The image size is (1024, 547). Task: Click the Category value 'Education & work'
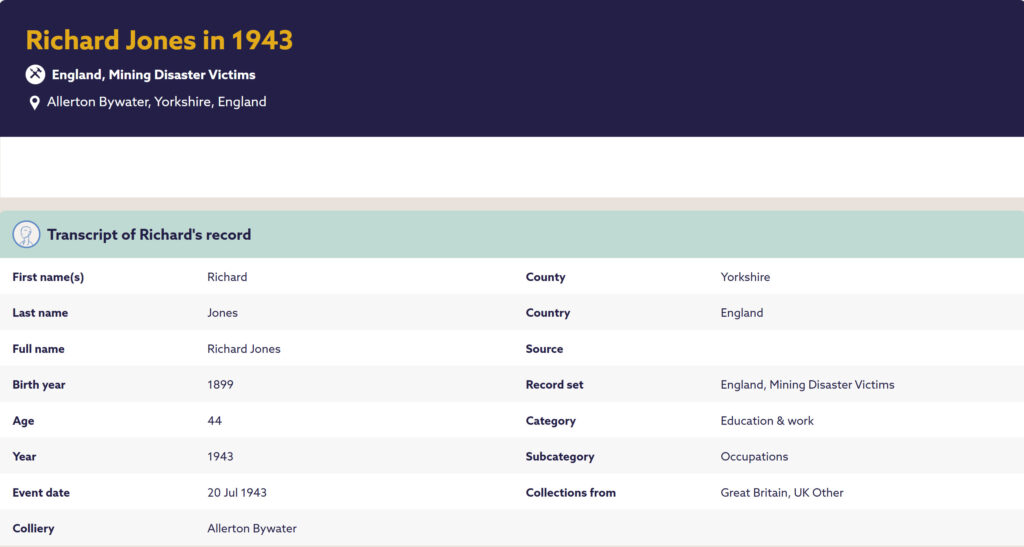(767, 421)
